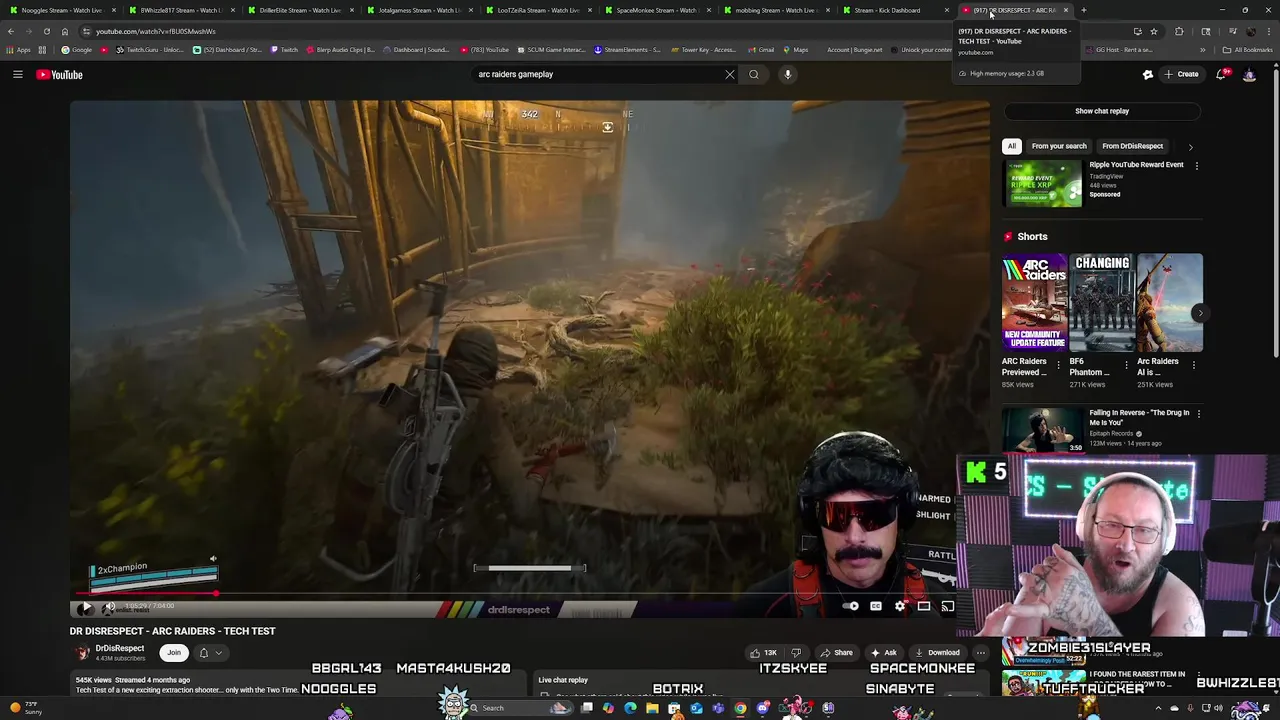
Task: Show next shorts with arrow
Action: pos(1200,313)
